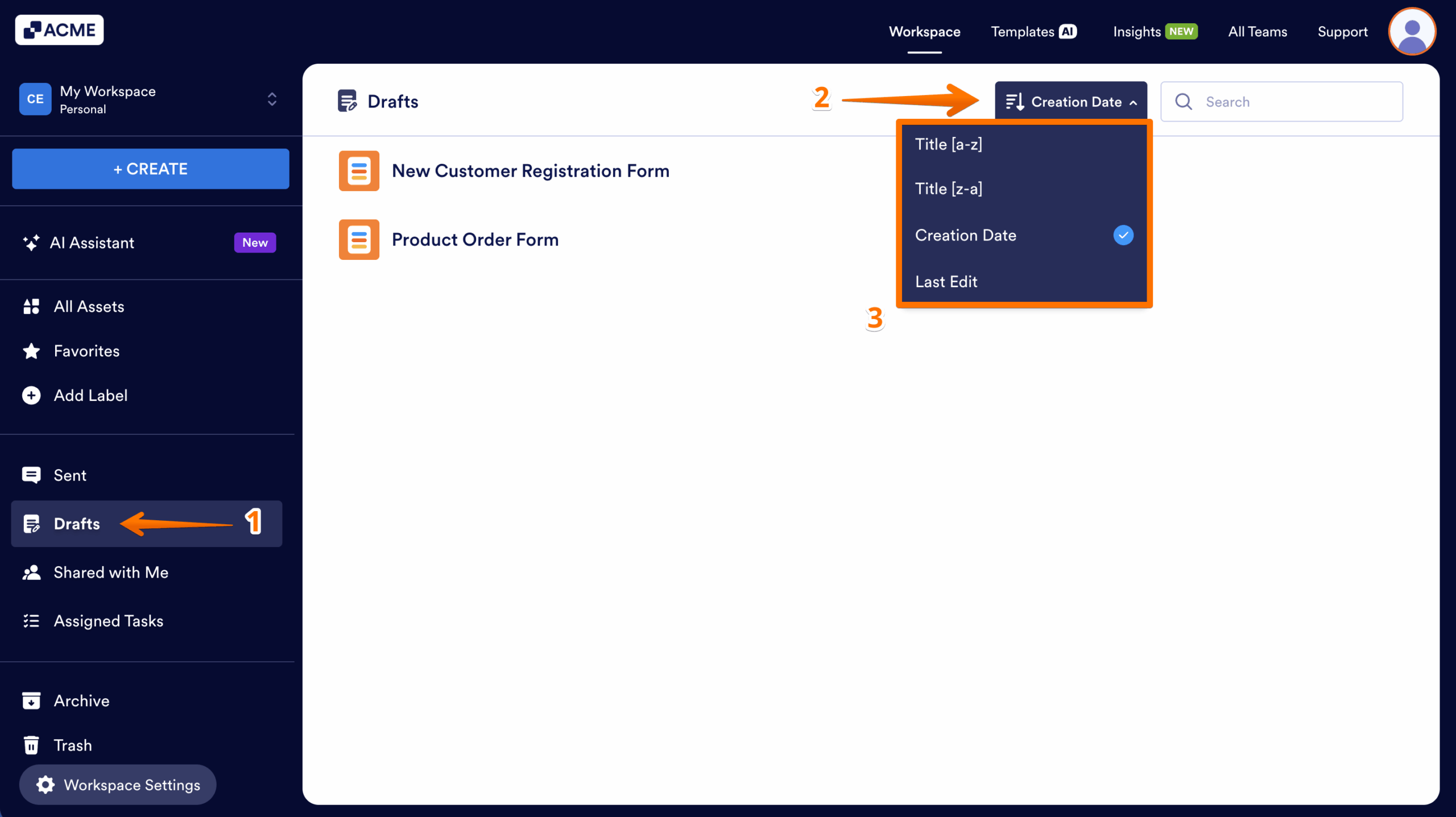The image size is (1456, 817).
Task: Select Creation Date sorting option
Action: tap(965, 235)
